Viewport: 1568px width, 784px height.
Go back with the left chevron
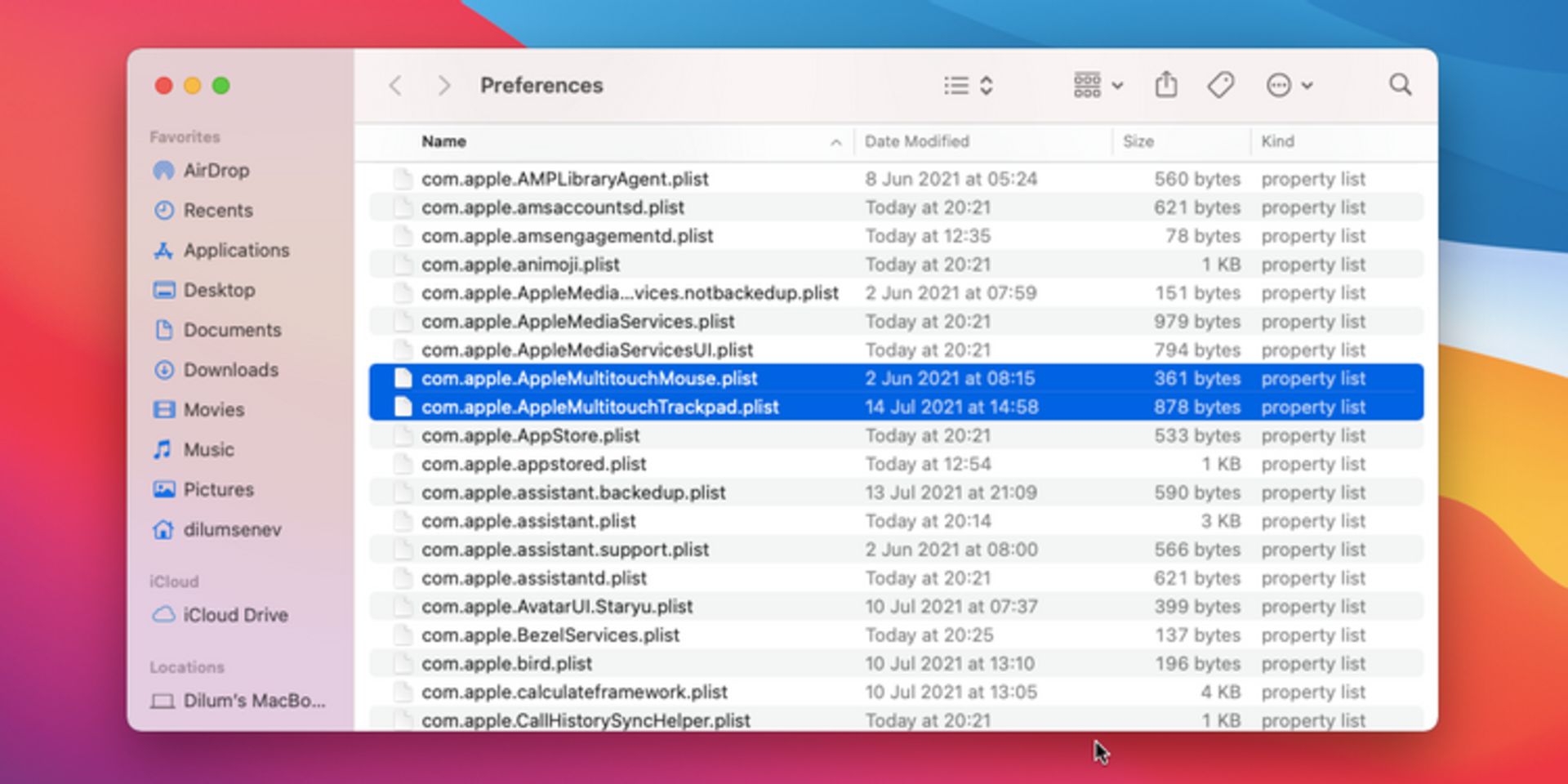click(x=396, y=86)
